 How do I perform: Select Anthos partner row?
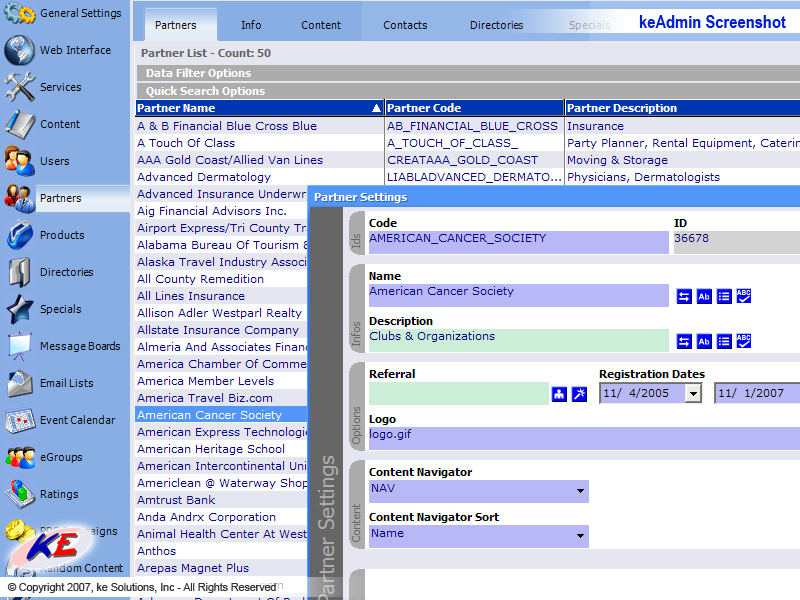(221, 551)
